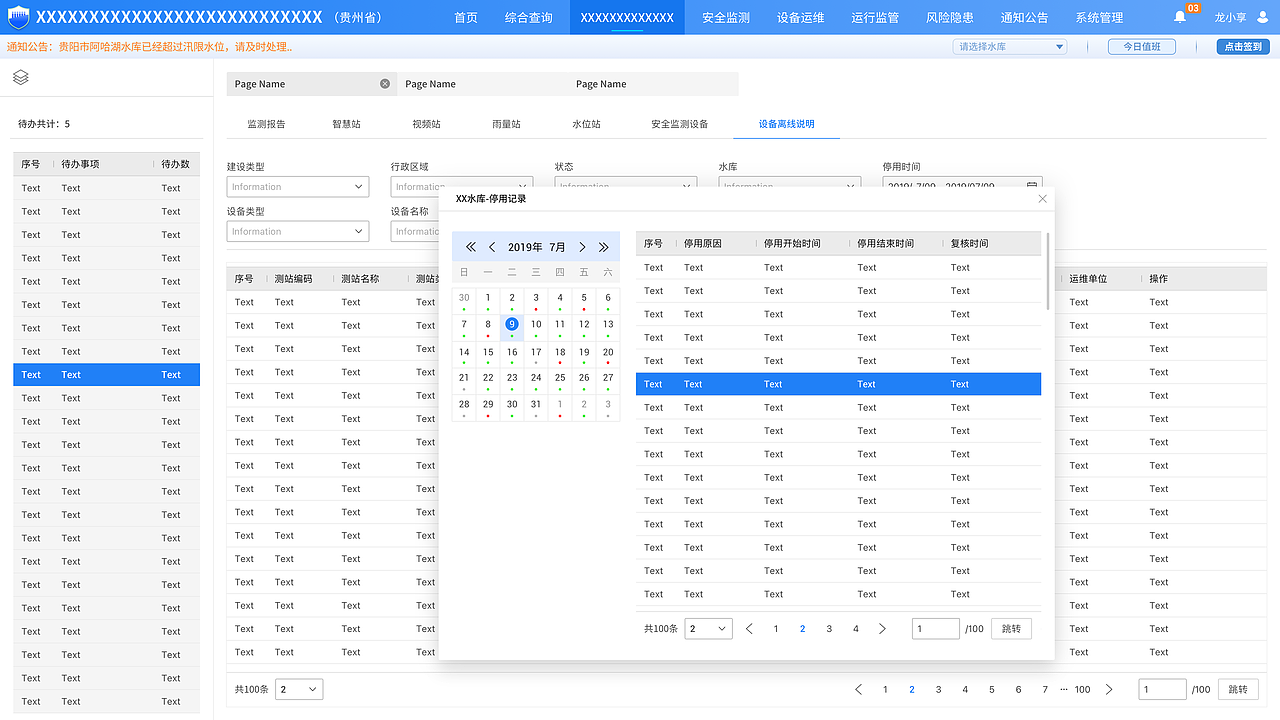Click the 待办事项 column header
This screenshot has height=720, width=1280.
click(80, 164)
